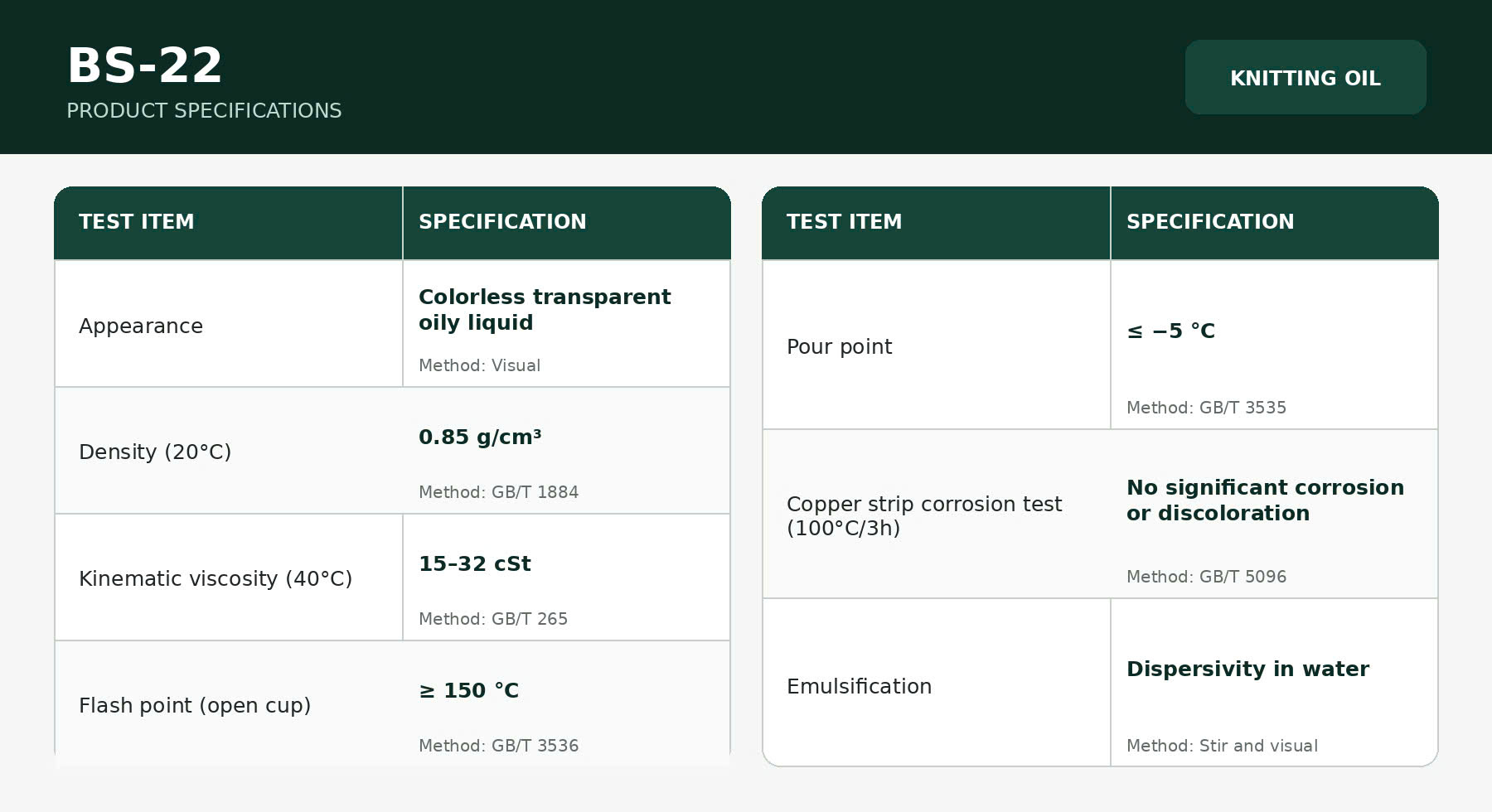Click the No significant corrosion or discoloration value

[1265, 500]
